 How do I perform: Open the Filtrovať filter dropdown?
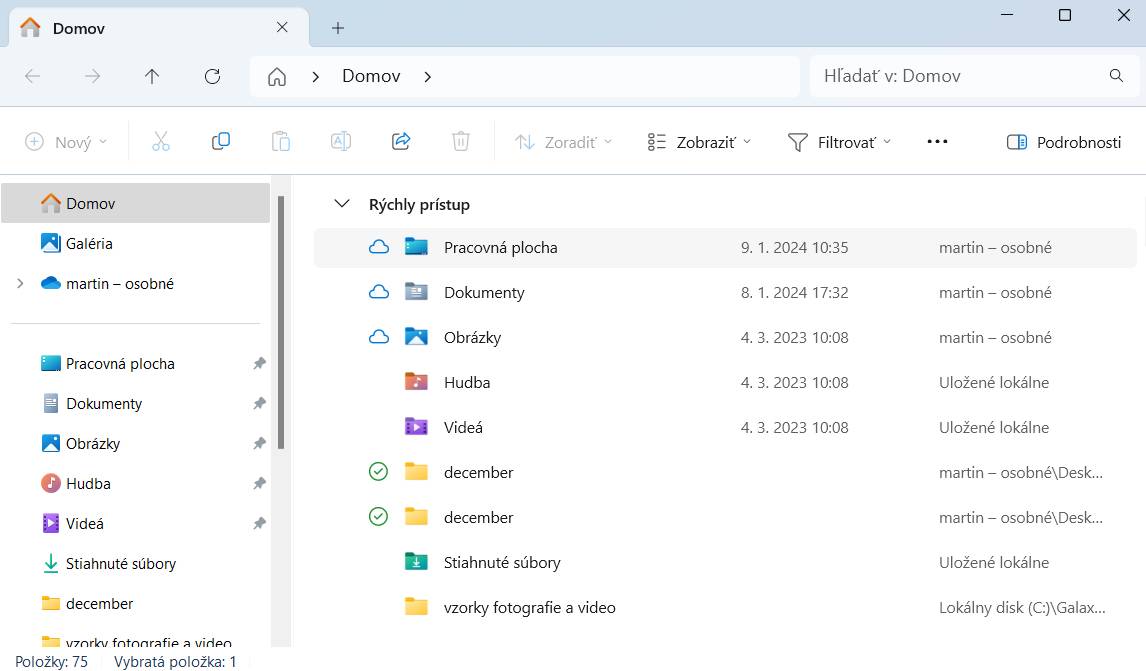[839, 142]
